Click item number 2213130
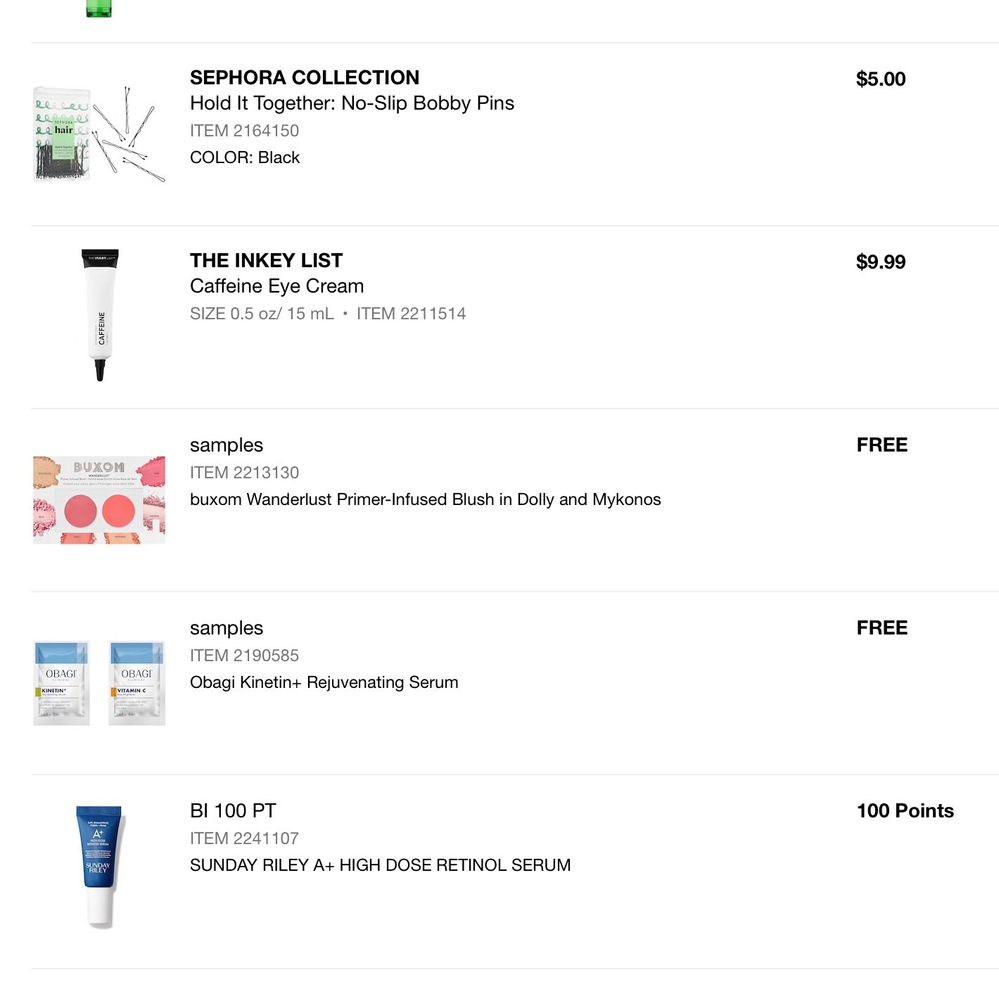This screenshot has width=999, height=984. 244,472
